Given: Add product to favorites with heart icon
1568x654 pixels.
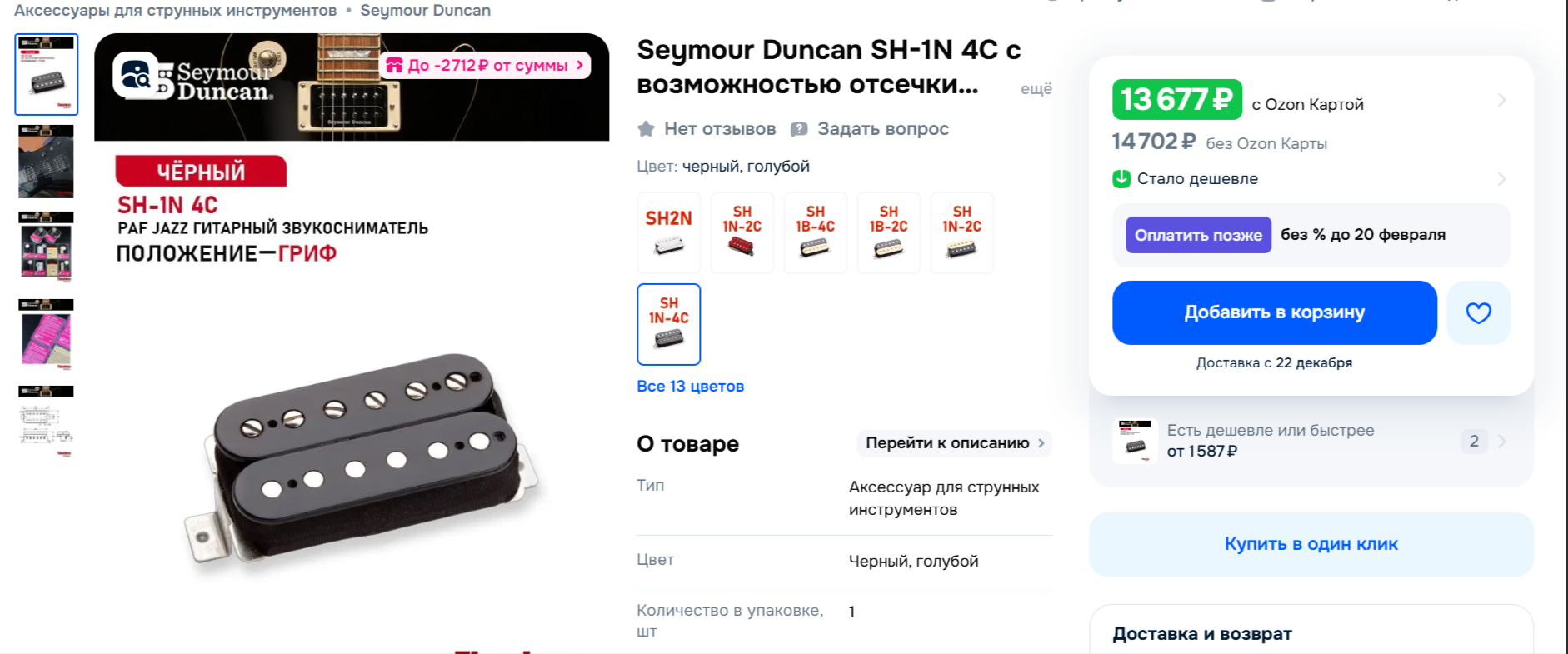Looking at the screenshot, I should click(x=1478, y=312).
